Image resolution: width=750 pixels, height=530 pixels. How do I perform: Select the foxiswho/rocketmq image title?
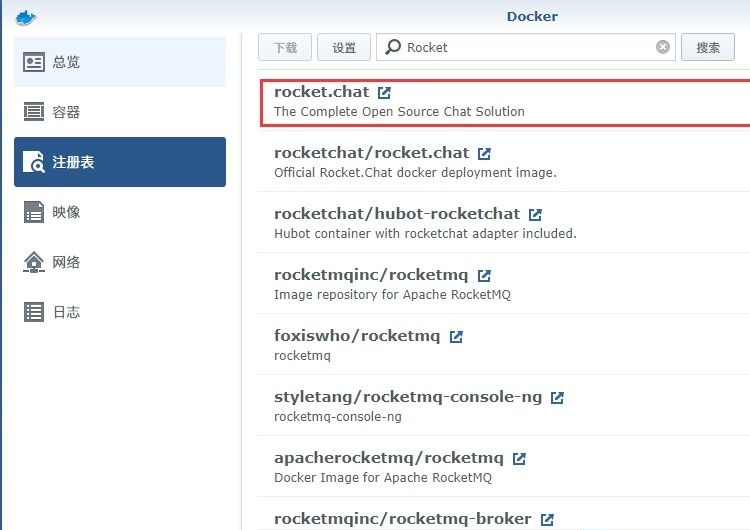click(357, 336)
